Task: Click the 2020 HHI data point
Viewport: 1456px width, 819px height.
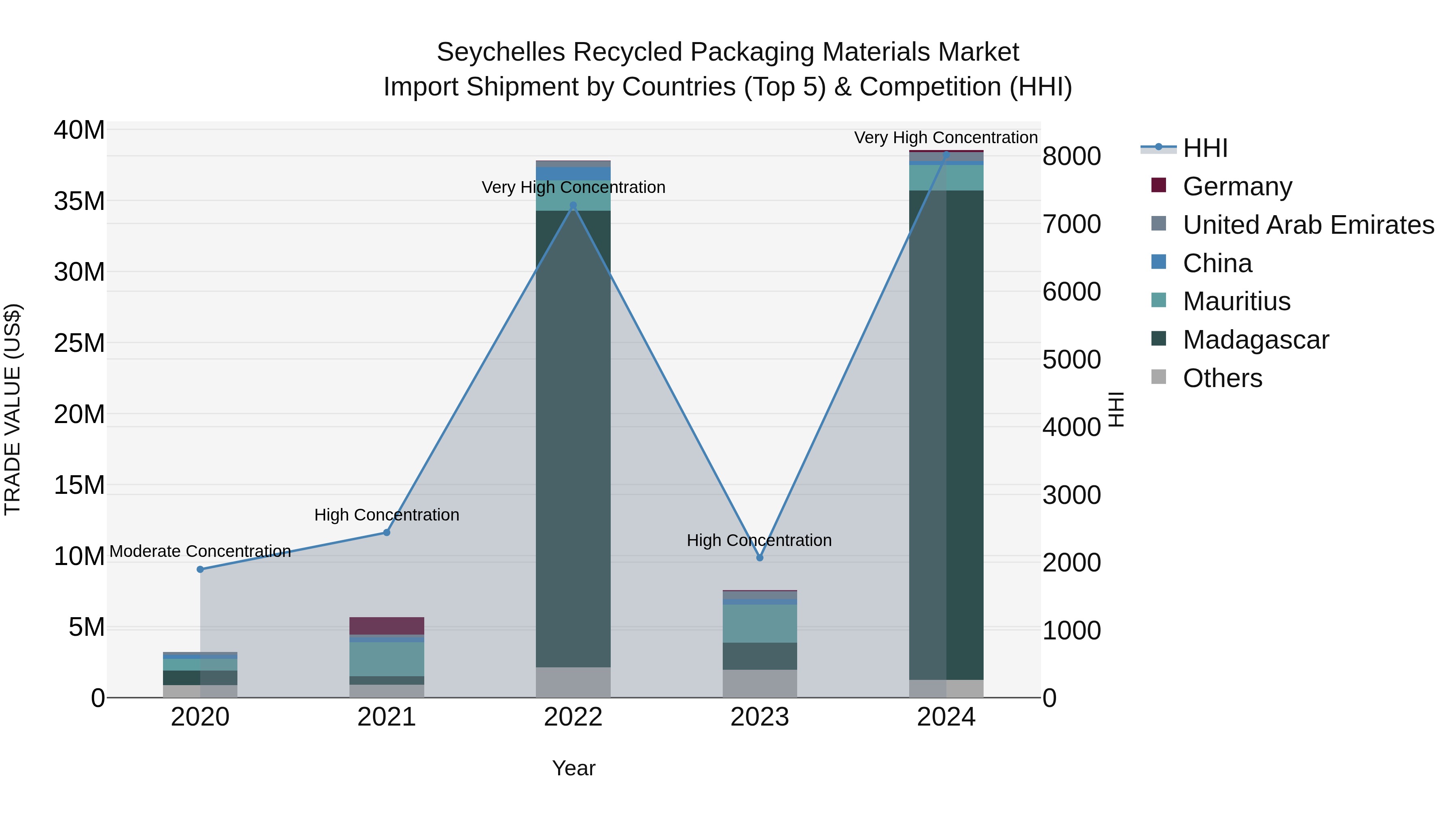Action: click(200, 569)
